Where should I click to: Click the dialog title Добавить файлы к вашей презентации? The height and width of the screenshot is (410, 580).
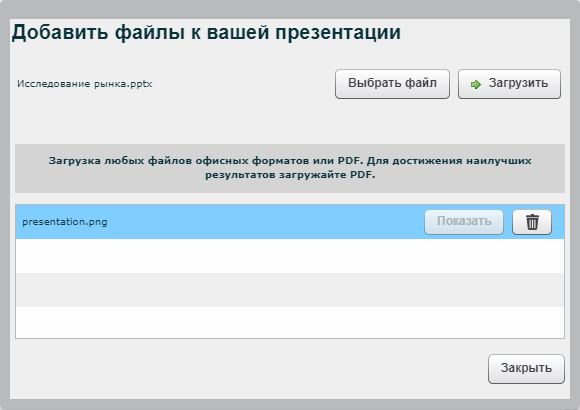click(206, 32)
